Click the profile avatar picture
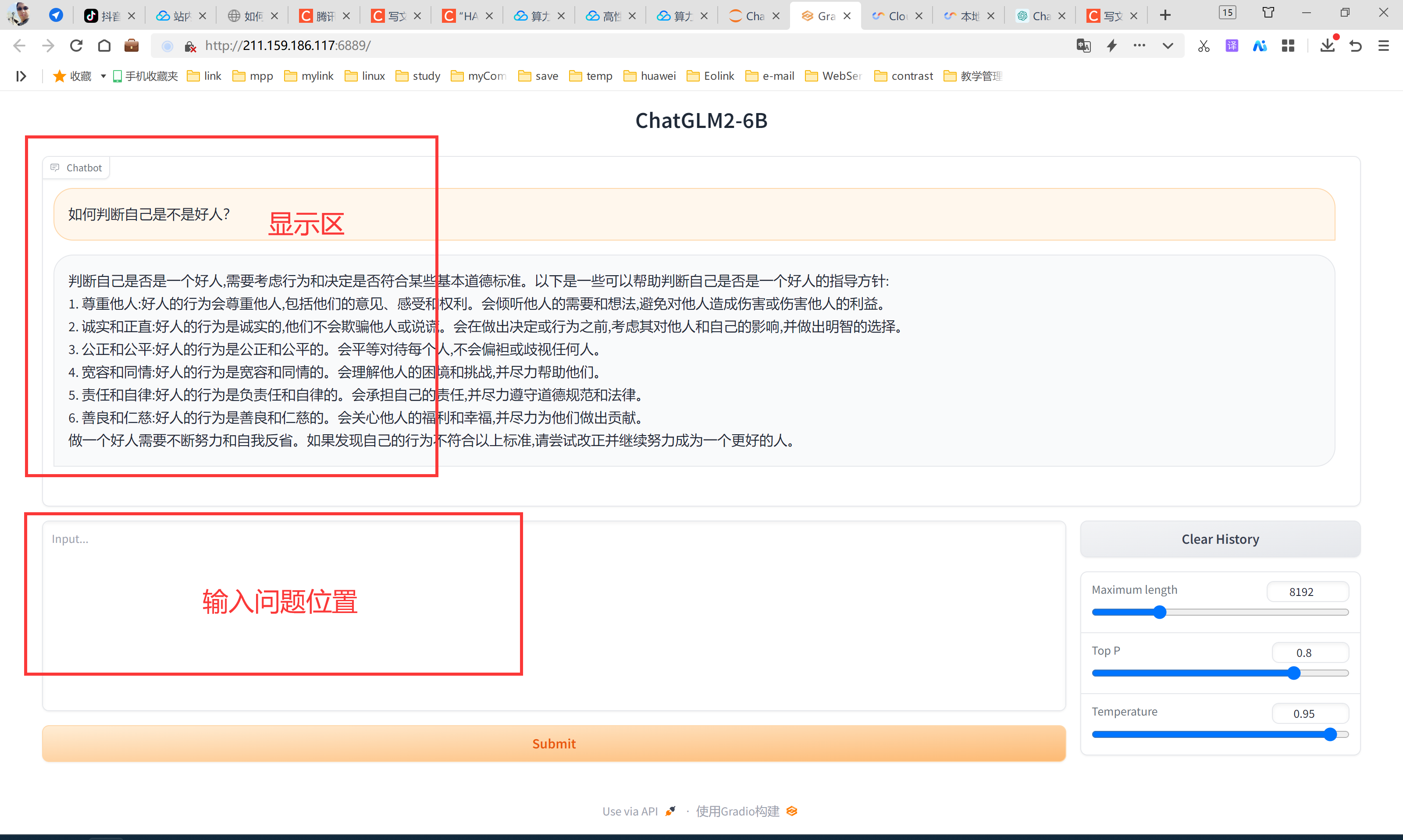1403x840 pixels. tap(19, 14)
